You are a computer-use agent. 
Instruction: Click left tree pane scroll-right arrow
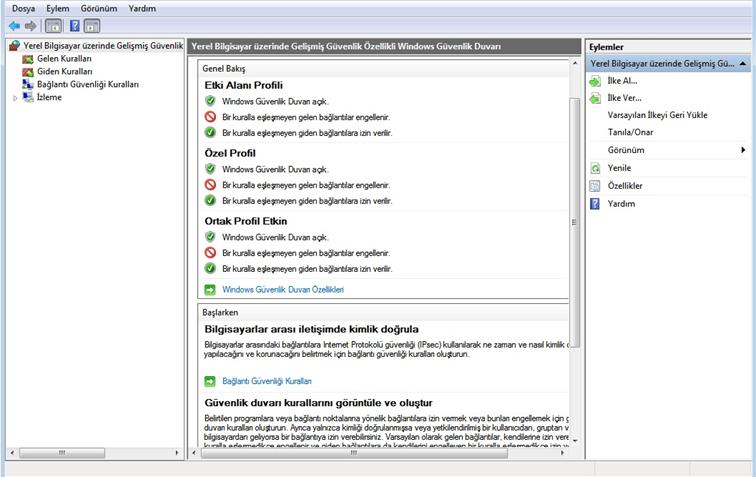coord(177,453)
